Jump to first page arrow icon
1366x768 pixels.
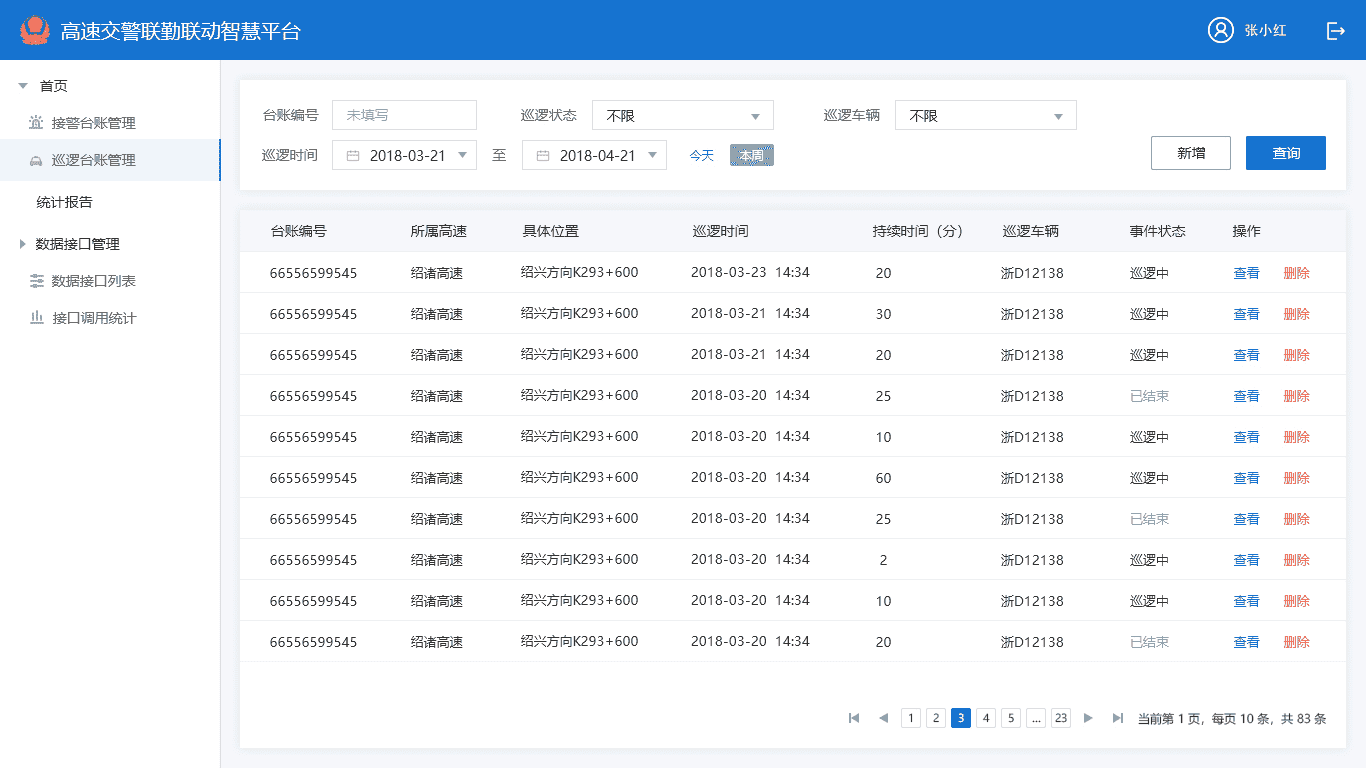point(854,718)
